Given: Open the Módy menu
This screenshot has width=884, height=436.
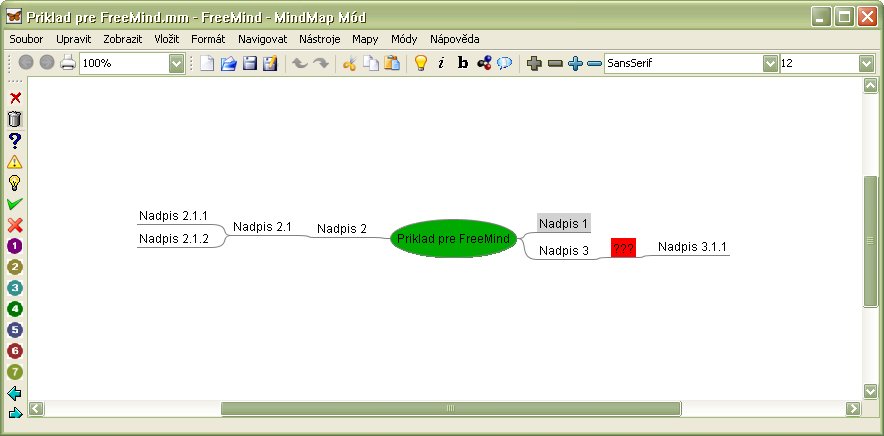Looking at the screenshot, I should pyautogui.click(x=404, y=39).
